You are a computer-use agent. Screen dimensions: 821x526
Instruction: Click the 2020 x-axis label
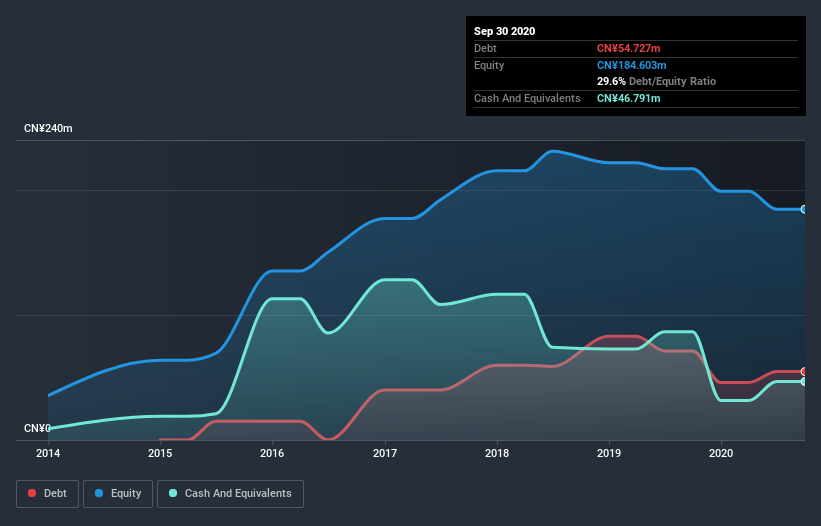click(x=721, y=453)
